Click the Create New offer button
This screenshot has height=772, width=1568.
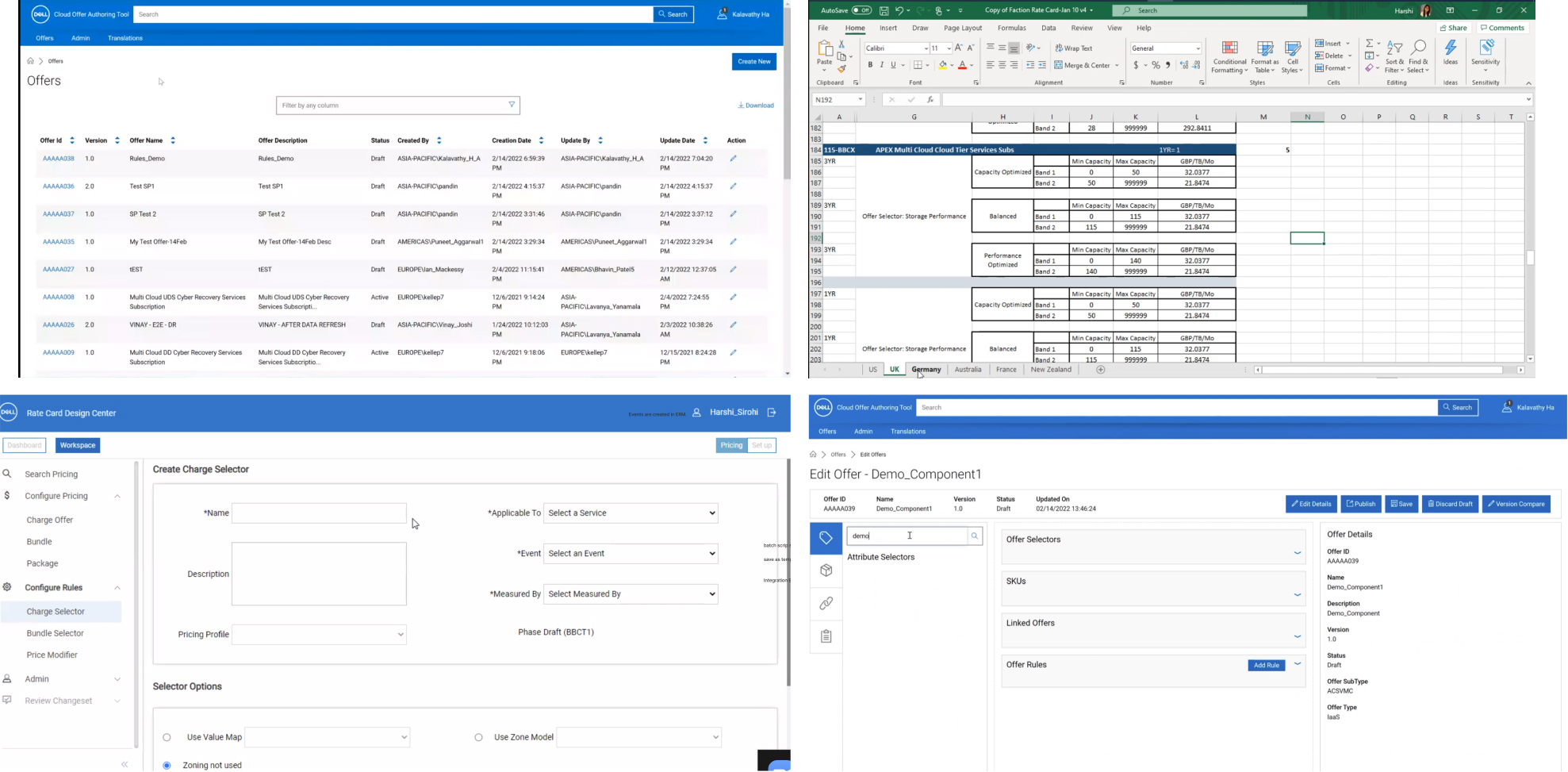(x=753, y=62)
